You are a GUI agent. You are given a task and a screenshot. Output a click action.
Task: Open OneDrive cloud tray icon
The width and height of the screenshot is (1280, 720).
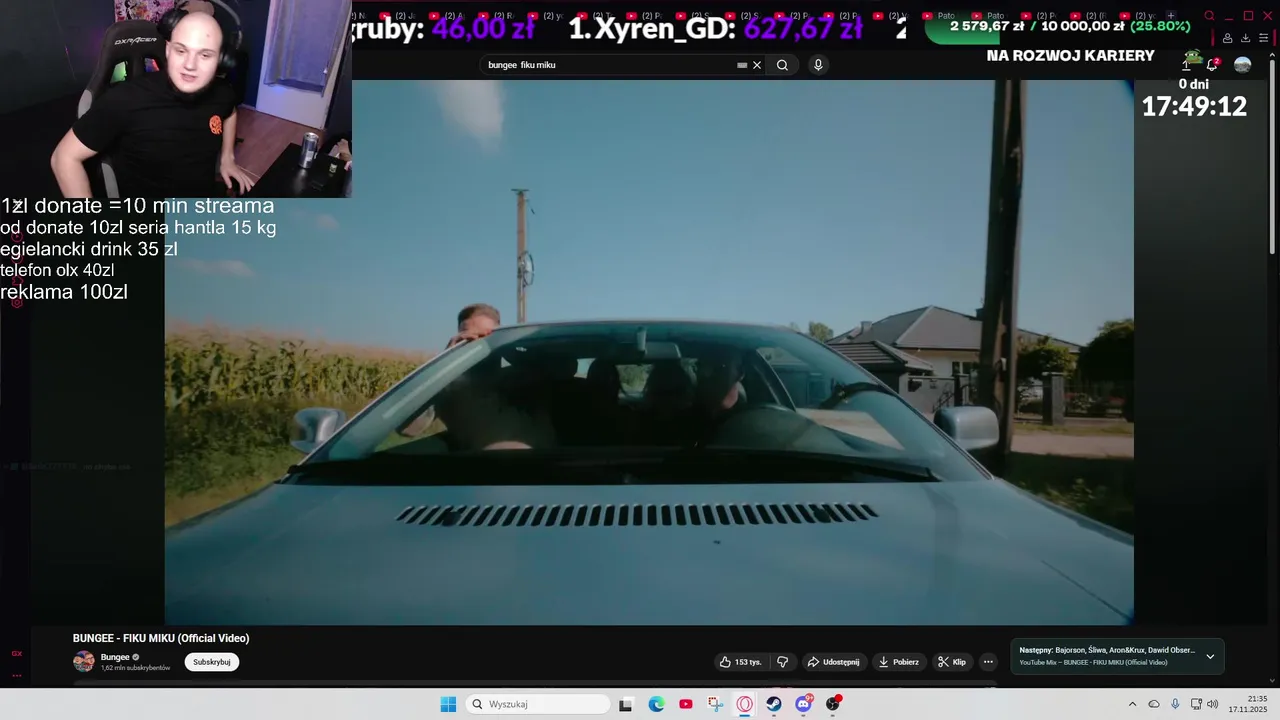click(x=1154, y=704)
